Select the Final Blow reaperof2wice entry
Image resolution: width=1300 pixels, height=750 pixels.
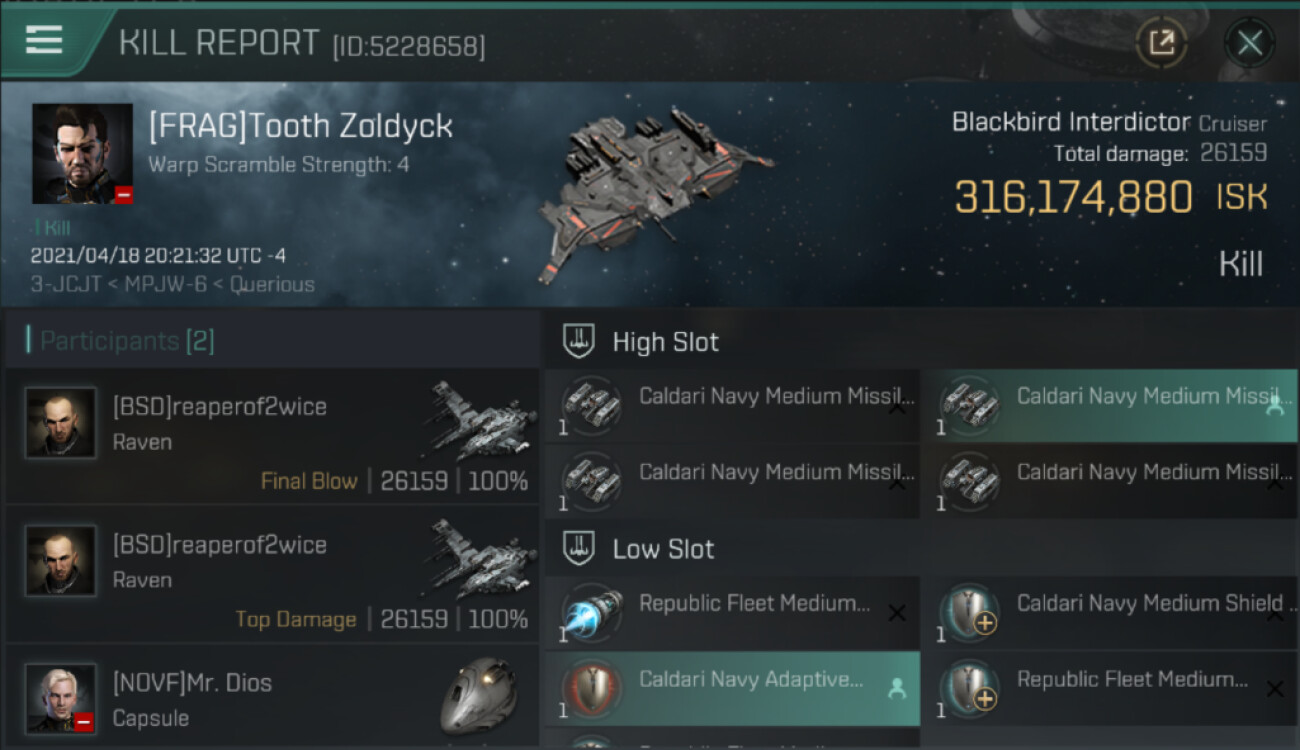pyautogui.click(x=272, y=437)
